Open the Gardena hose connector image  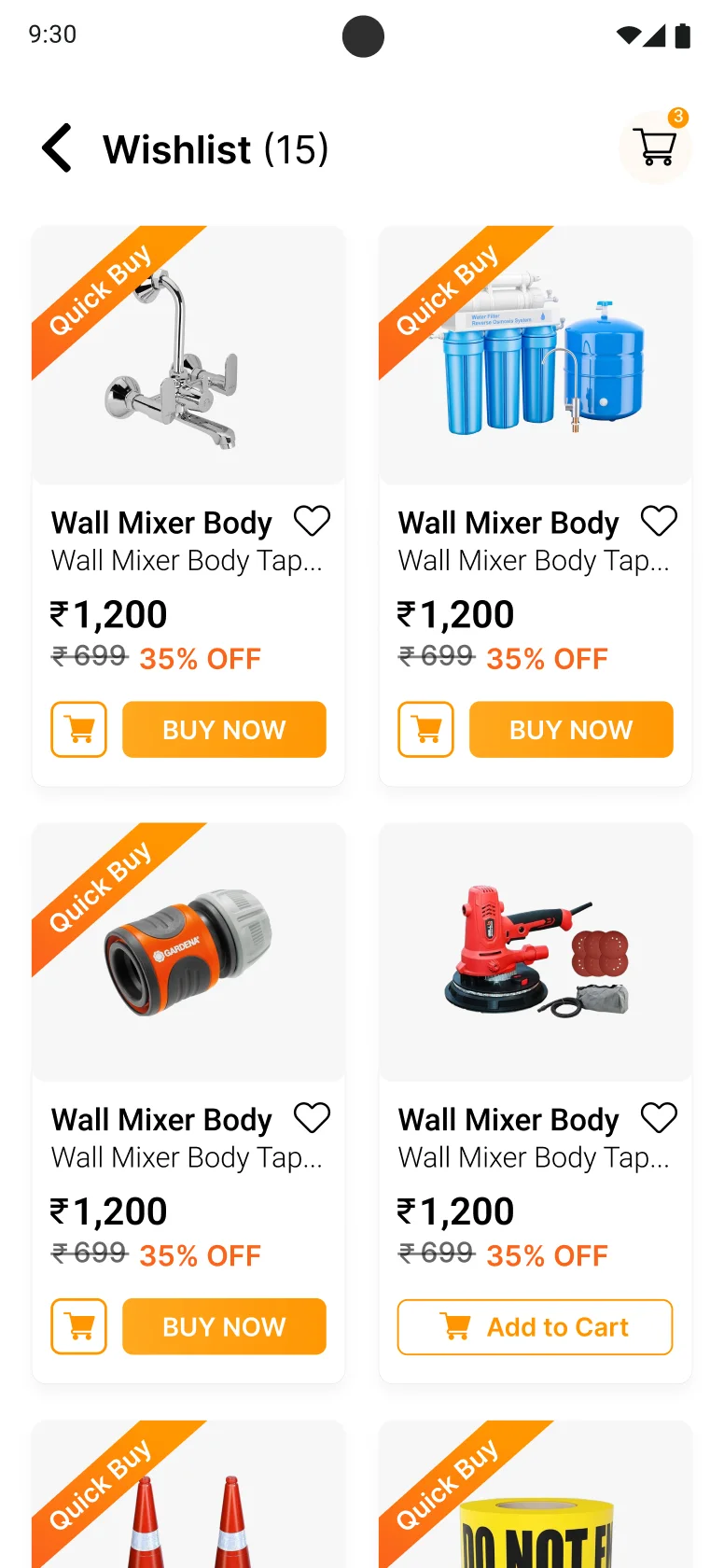pyautogui.click(x=188, y=952)
